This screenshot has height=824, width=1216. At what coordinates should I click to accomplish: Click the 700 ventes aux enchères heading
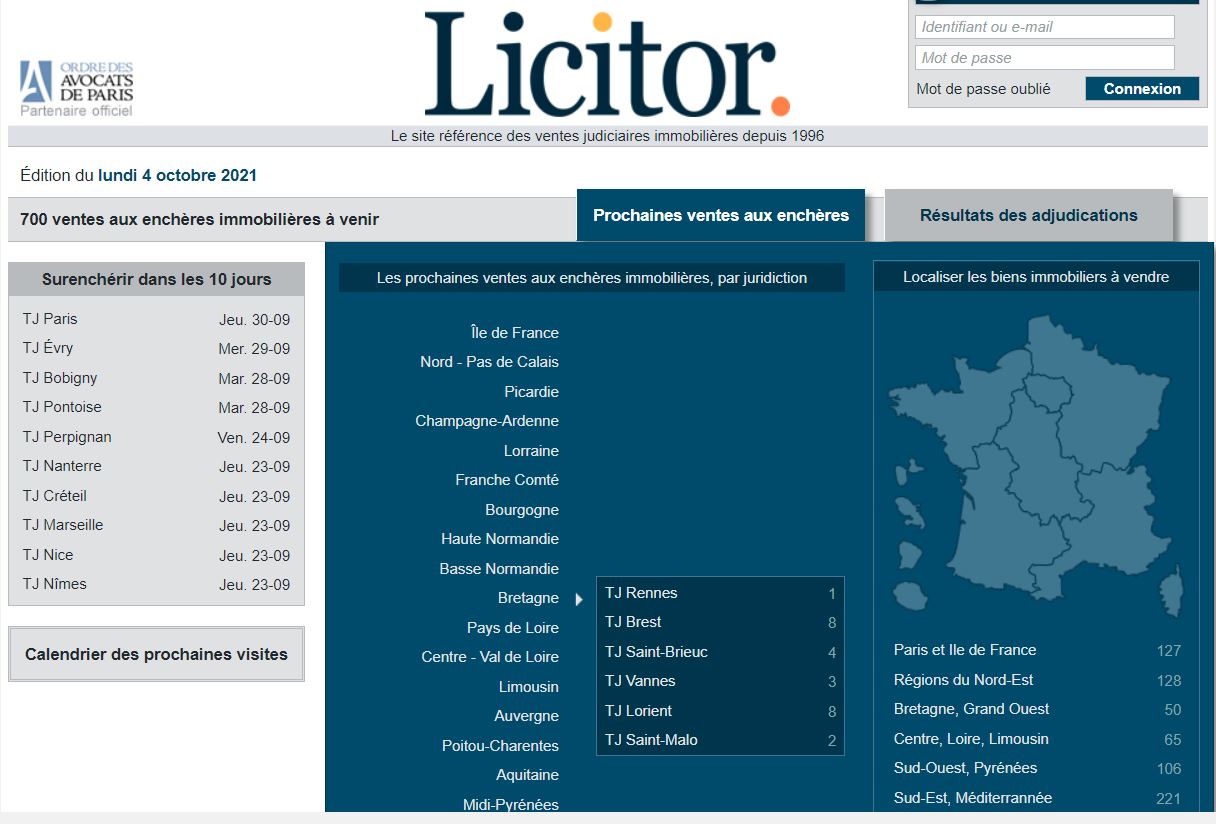tap(199, 219)
